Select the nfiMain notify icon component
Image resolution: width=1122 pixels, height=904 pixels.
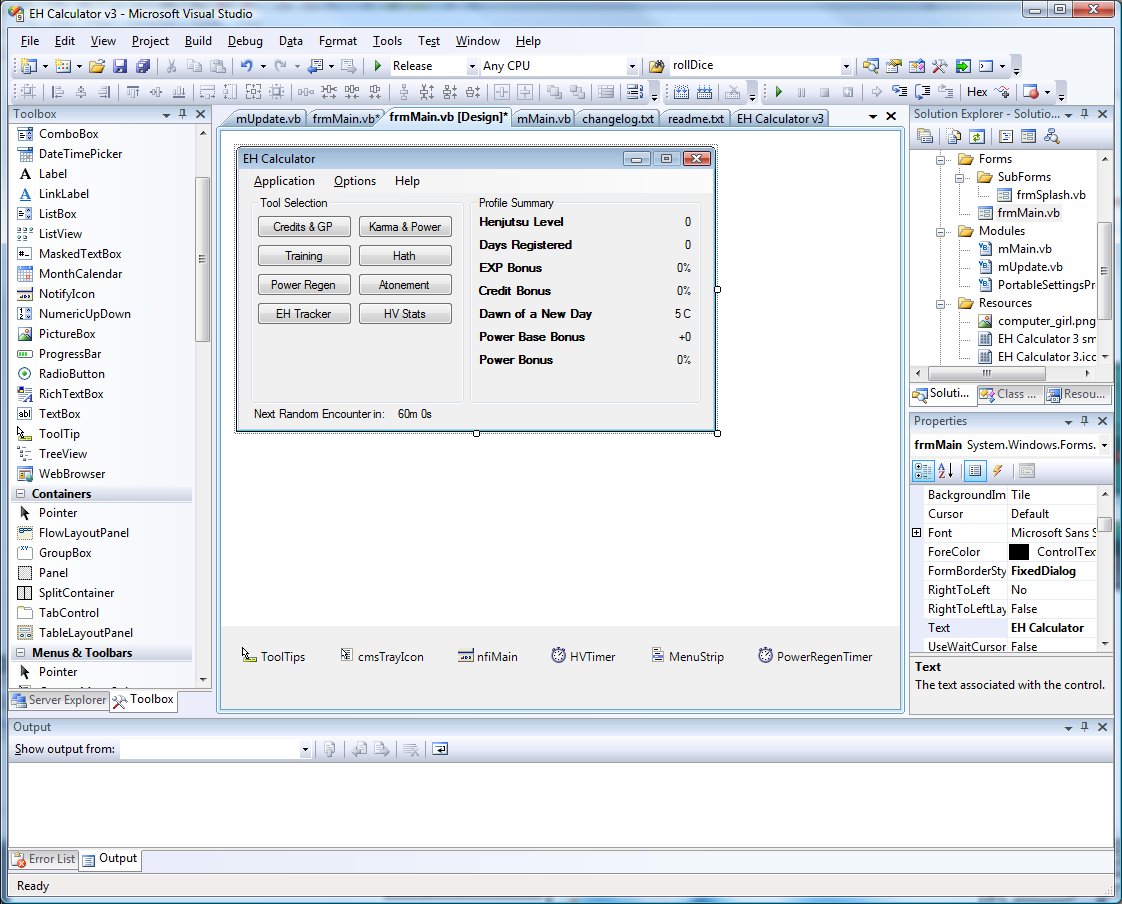(487, 656)
